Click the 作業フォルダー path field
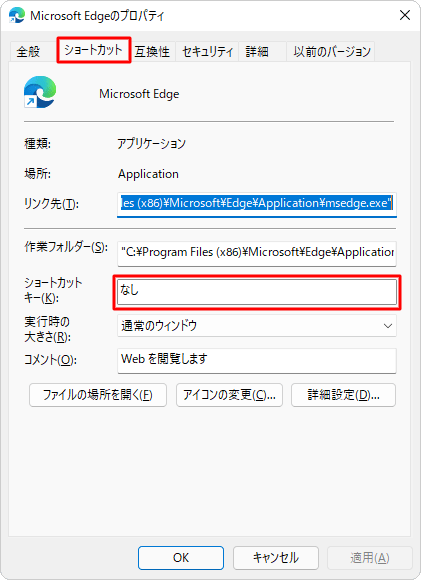Image resolution: width=421 pixels, height=580 pixels. point(257,253)
